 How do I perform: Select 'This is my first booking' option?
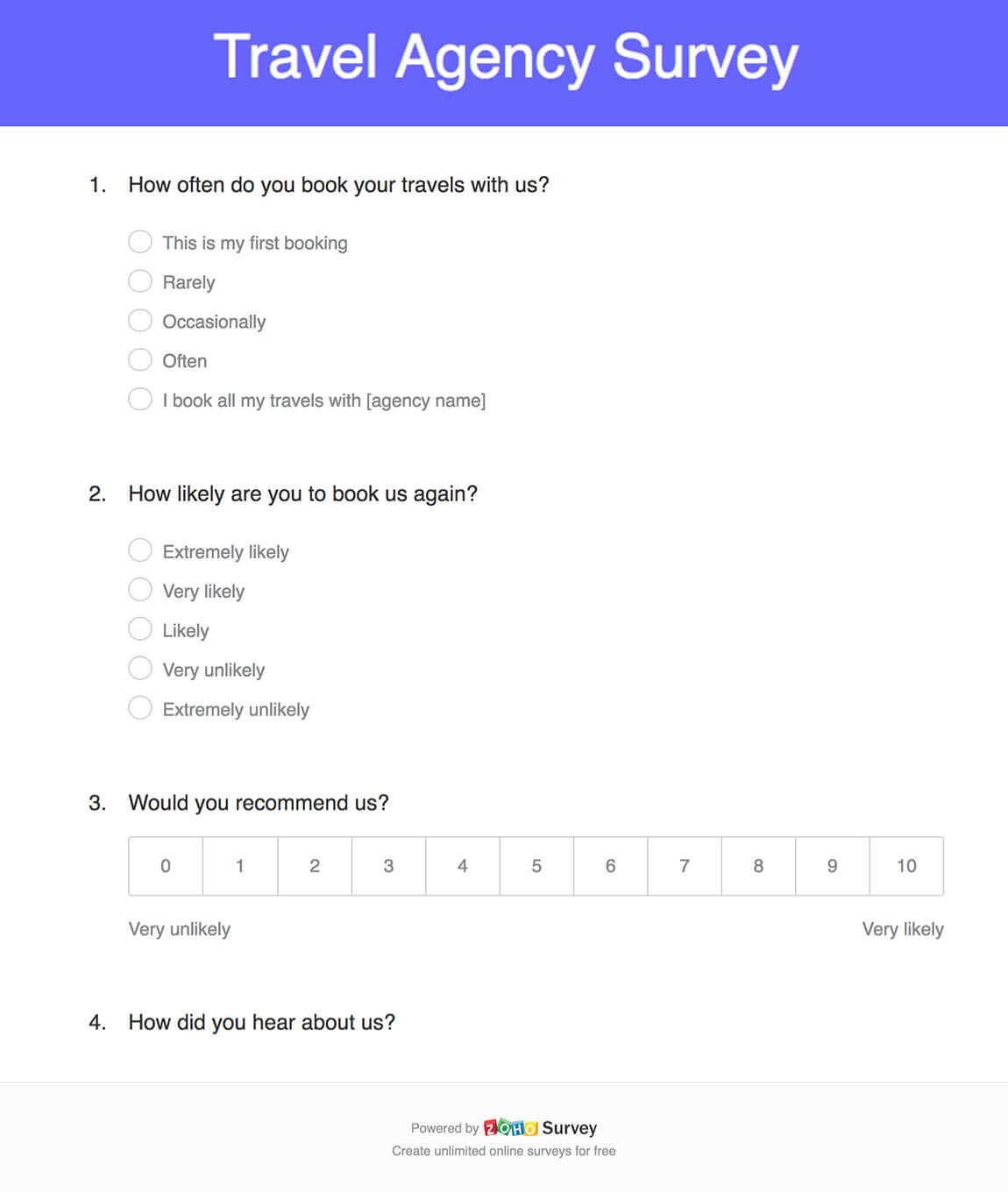(140, 242)
